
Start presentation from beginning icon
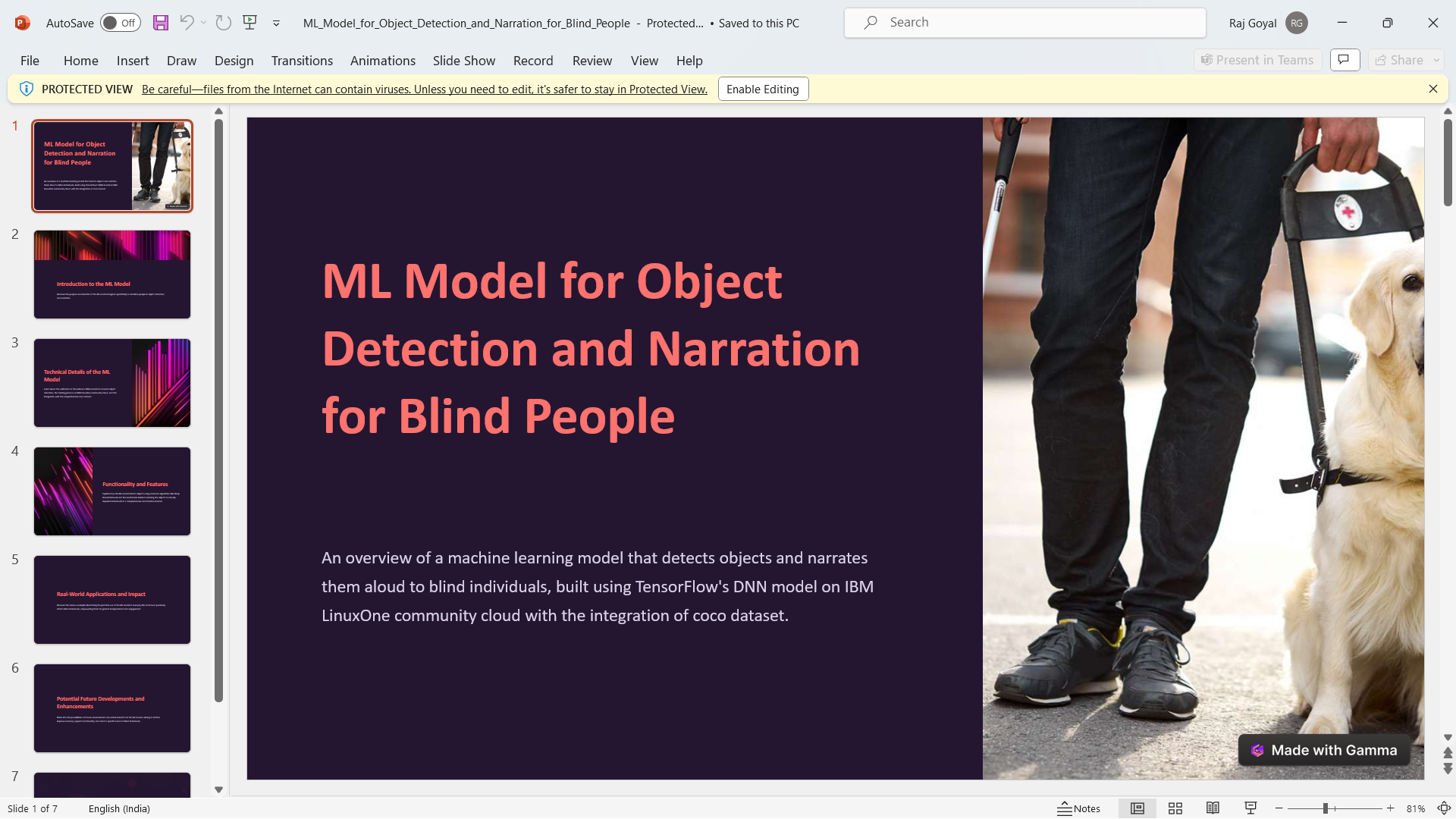tap(249, 23)
